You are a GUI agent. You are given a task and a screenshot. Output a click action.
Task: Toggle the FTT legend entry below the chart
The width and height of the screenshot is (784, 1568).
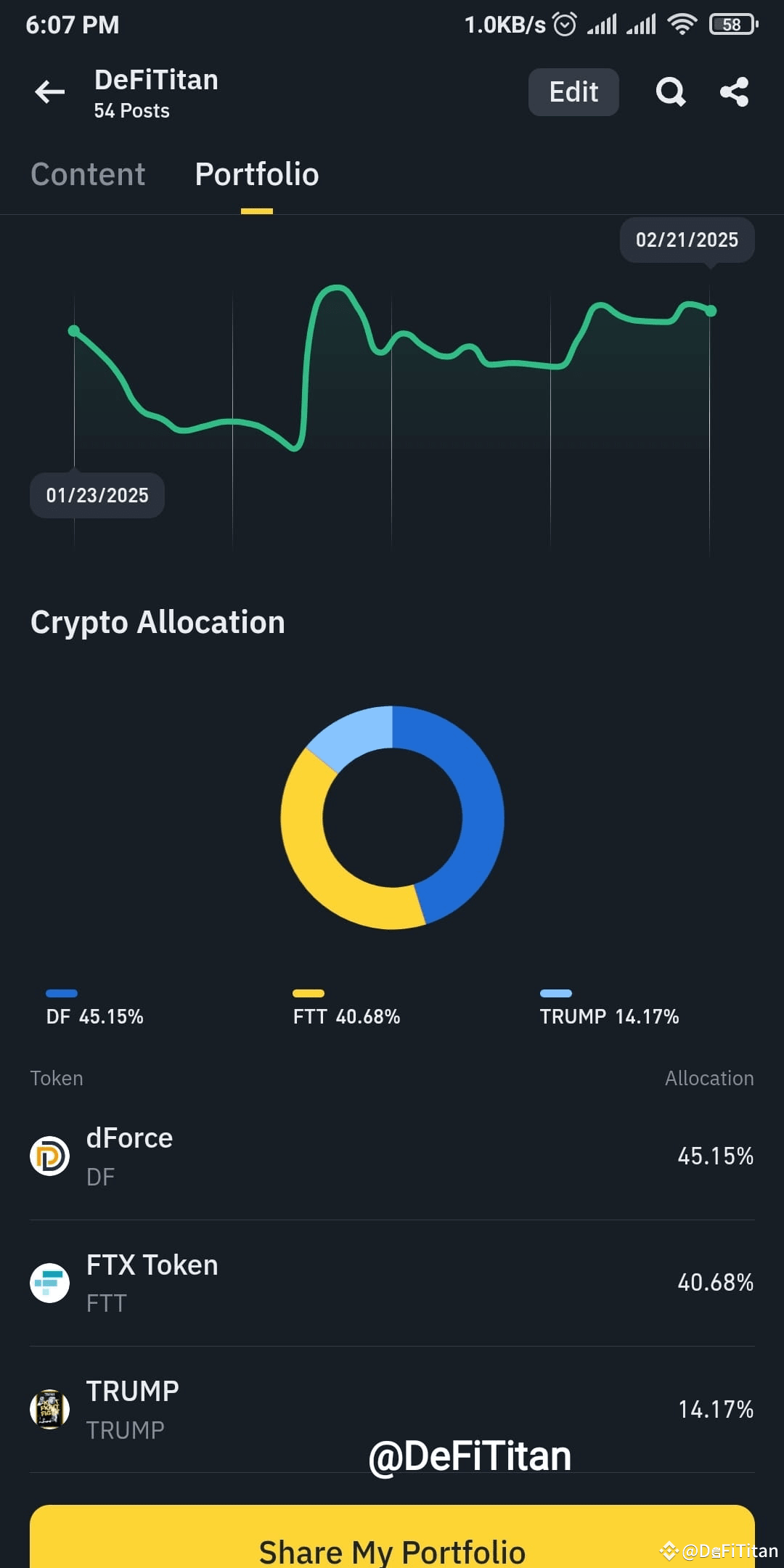(x=346, y=1008)
